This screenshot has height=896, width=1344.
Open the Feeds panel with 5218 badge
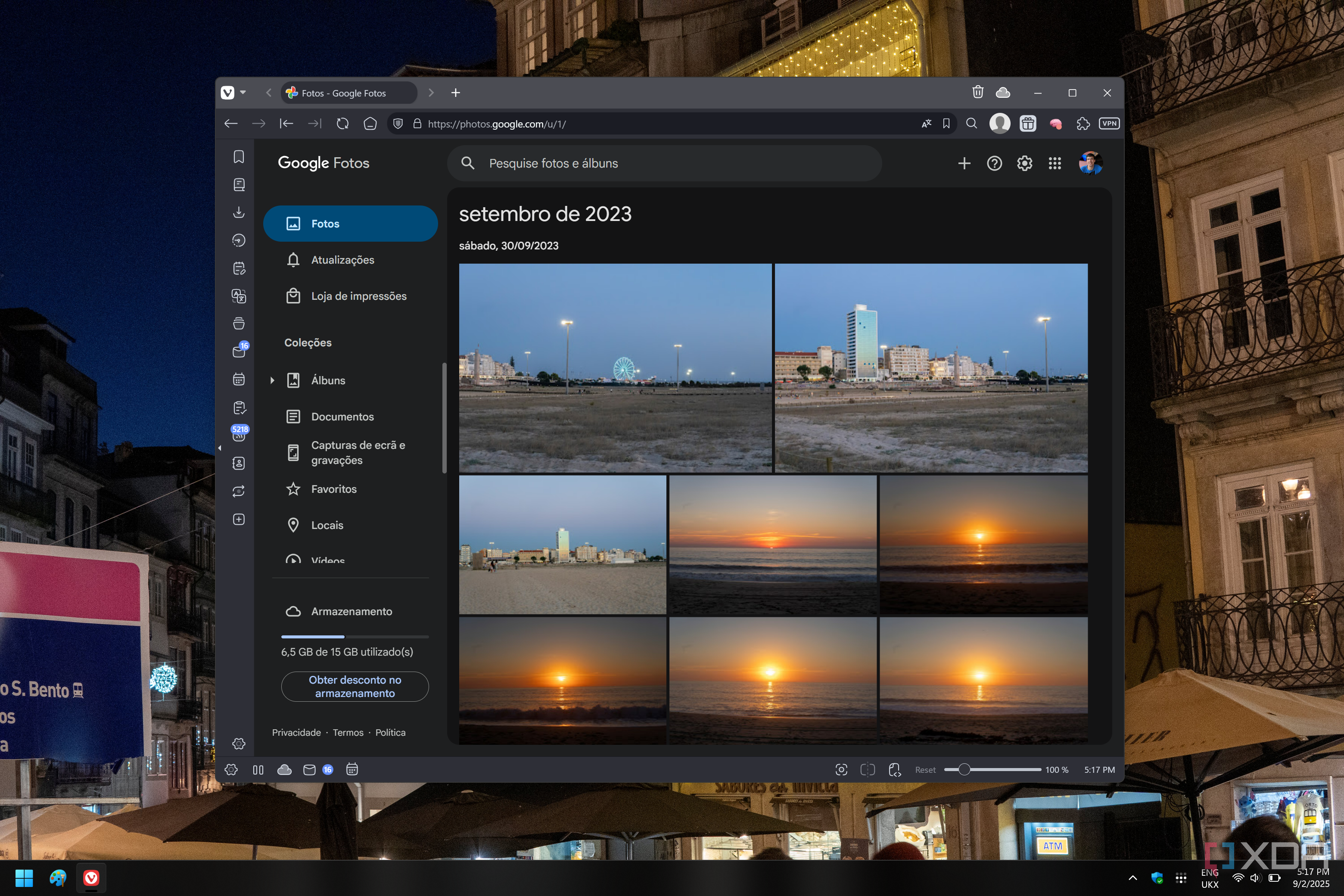click(239, 435)
